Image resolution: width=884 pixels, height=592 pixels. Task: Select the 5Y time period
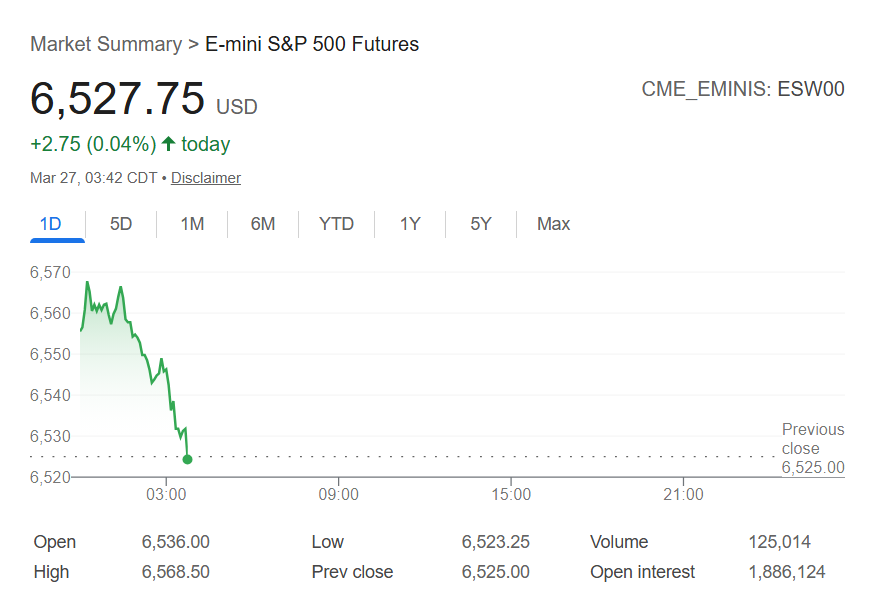pyautogui.click(x=481, y=224)
